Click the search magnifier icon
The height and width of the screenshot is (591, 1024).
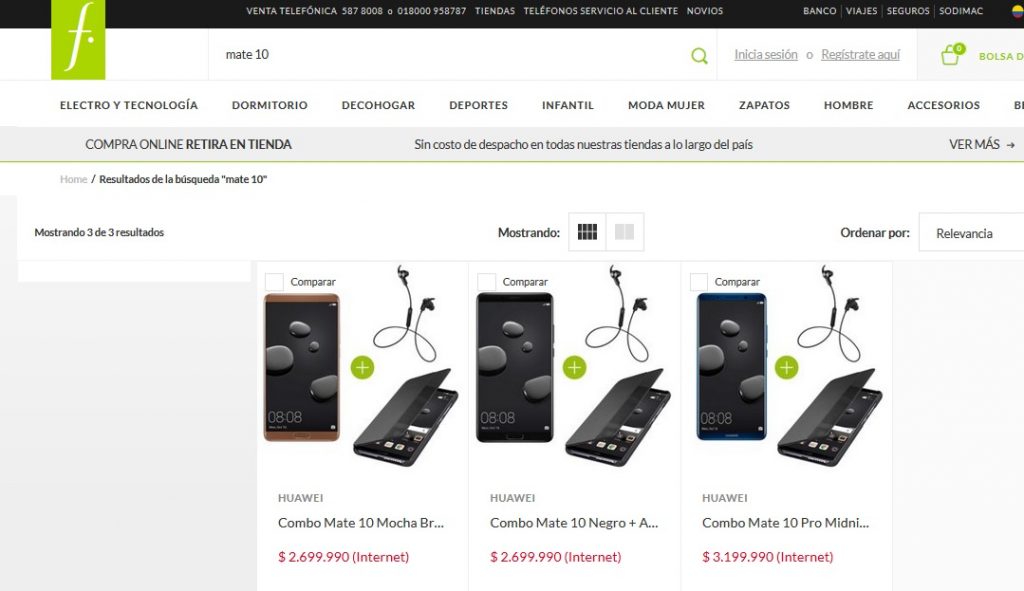coord(699,56)
